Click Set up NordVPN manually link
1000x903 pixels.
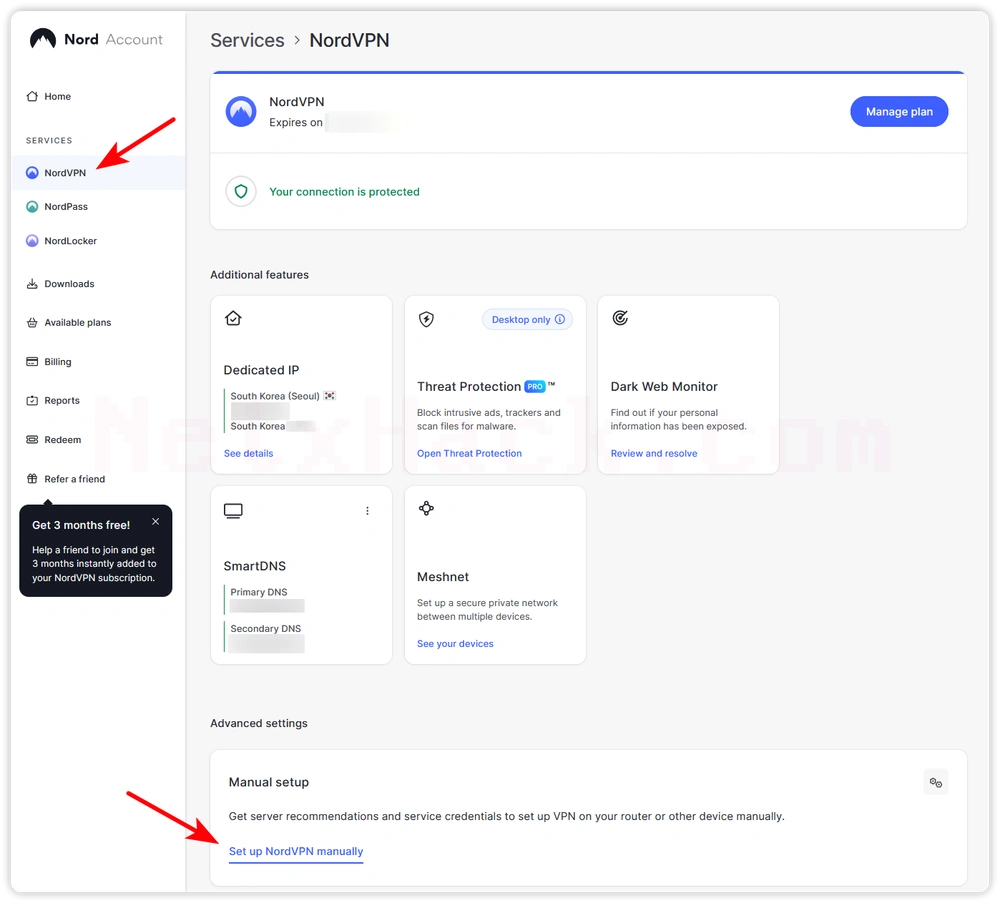tap(296, 851)
